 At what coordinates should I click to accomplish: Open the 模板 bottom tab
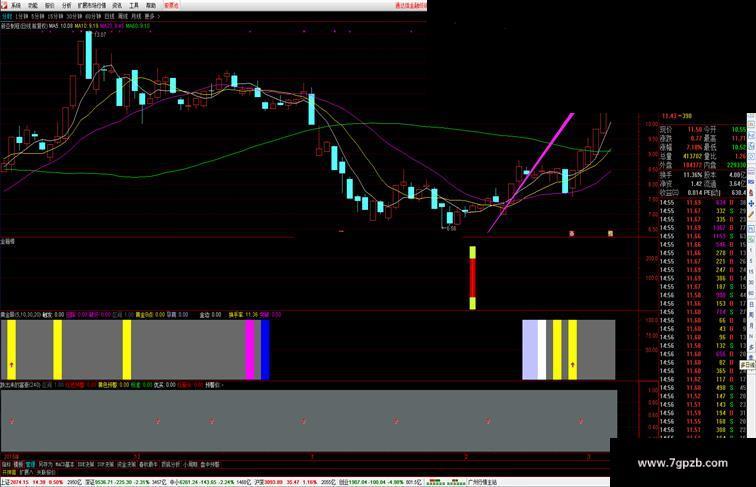coord(18,464)
